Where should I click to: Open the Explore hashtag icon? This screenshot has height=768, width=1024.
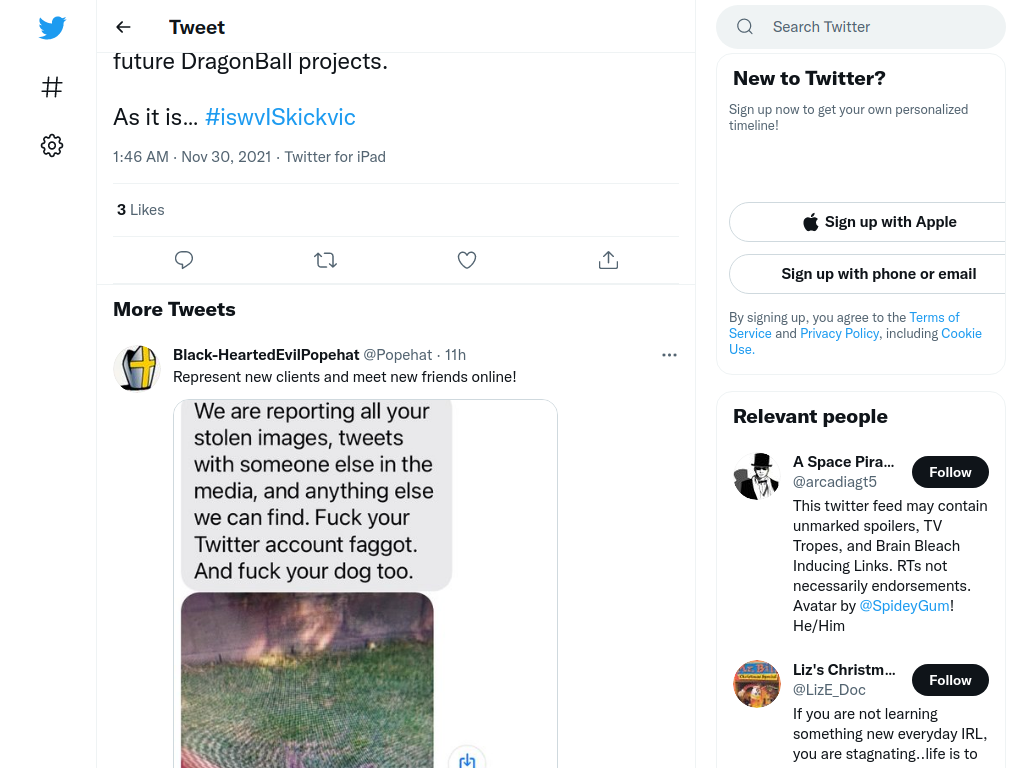52,87
